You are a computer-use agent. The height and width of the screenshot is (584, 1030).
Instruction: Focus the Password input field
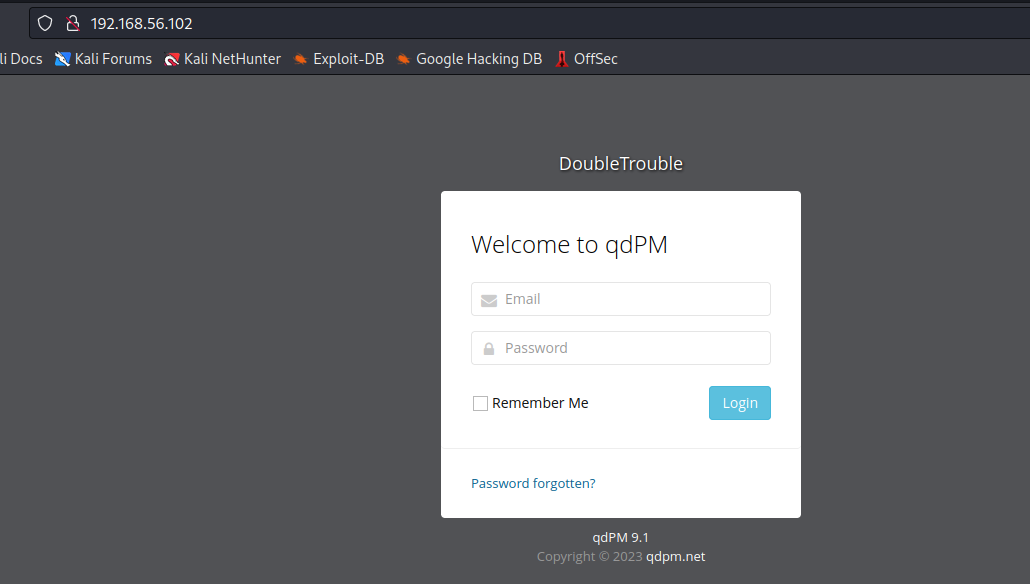[x=621, y=348]
